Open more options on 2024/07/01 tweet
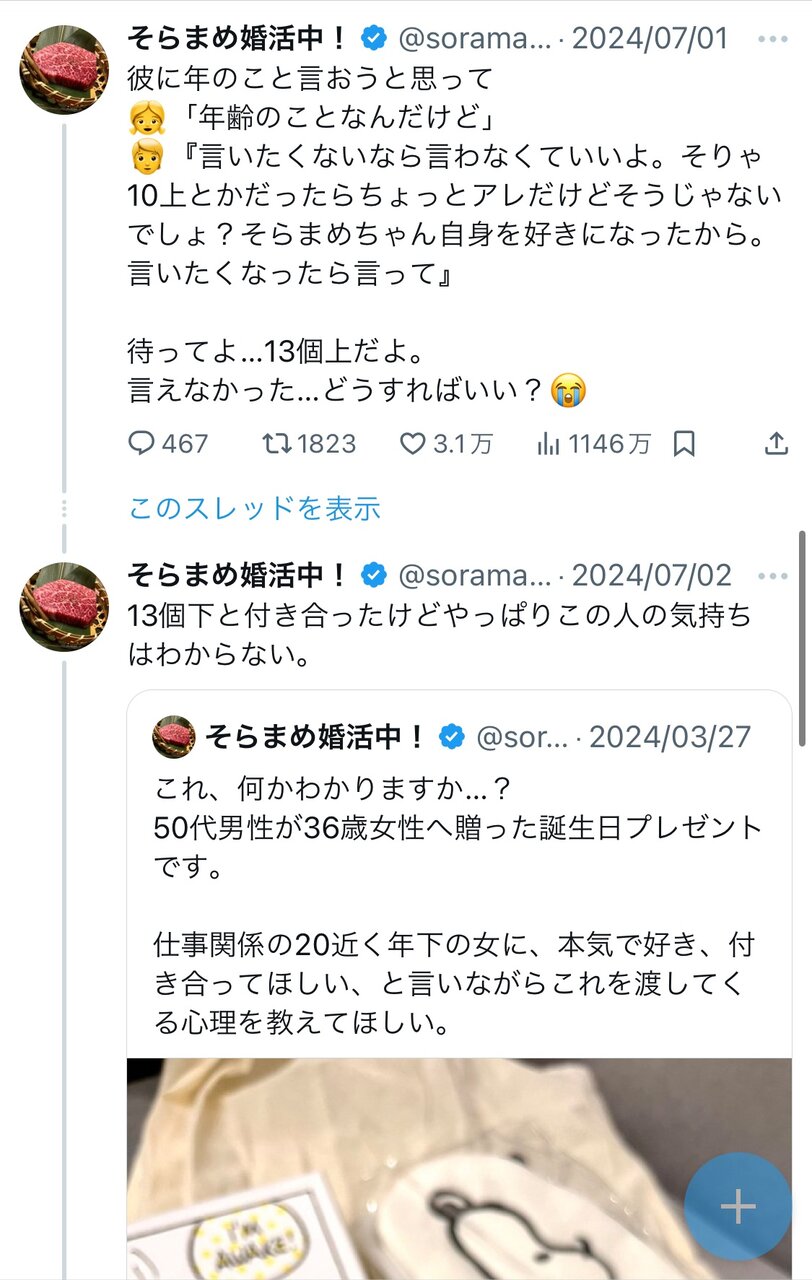This screenshot has height=1280, width=812. [773, 39]
